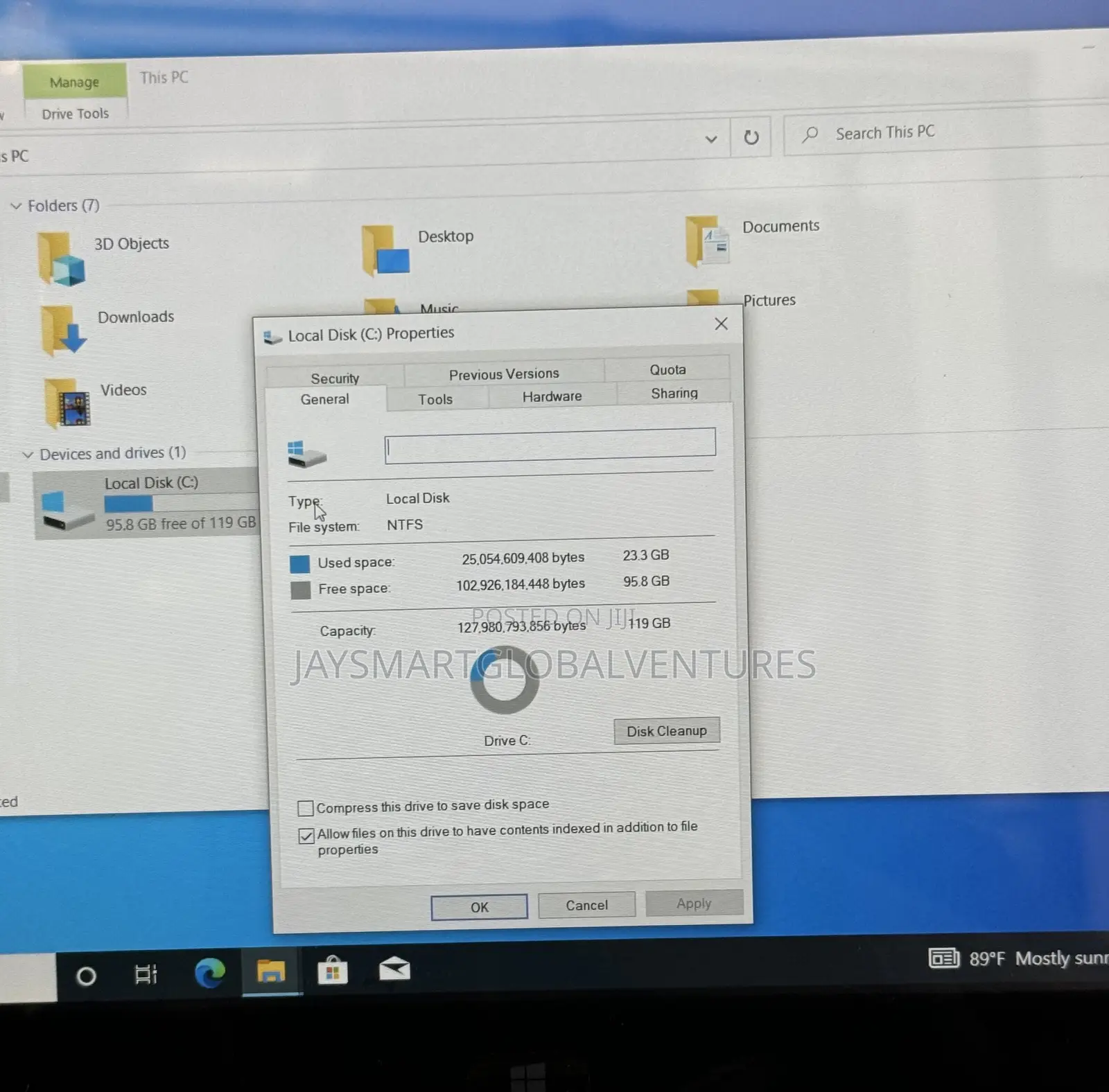
Task: Open the 3D Objects folder icon
Action: pos(62,260)
